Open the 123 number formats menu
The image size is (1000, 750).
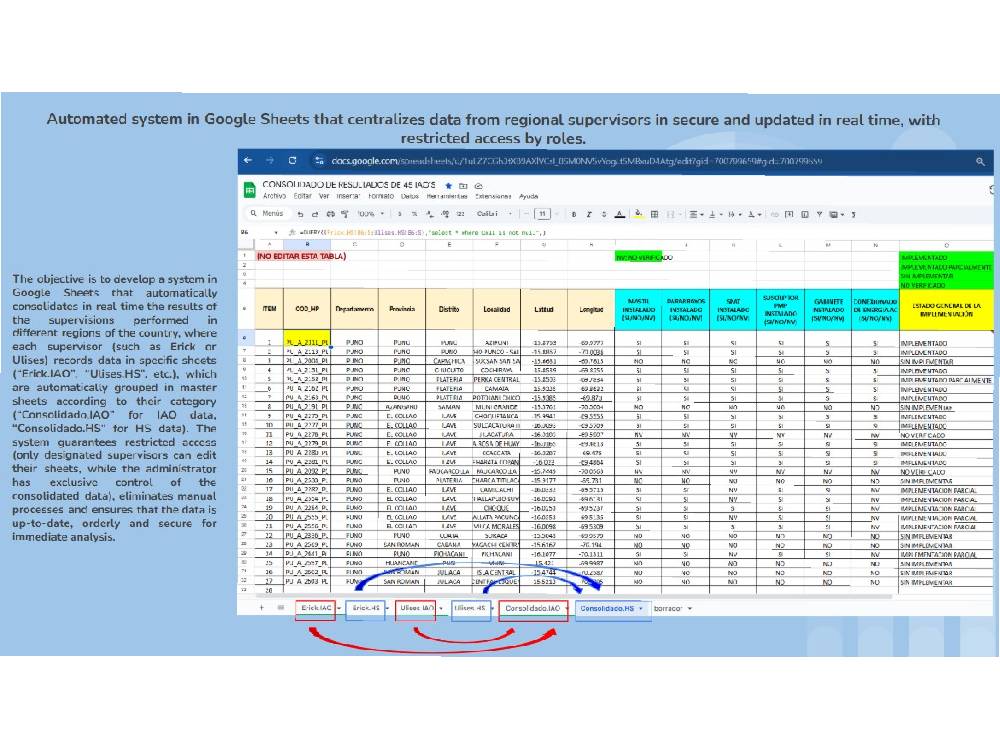point(460,214)
